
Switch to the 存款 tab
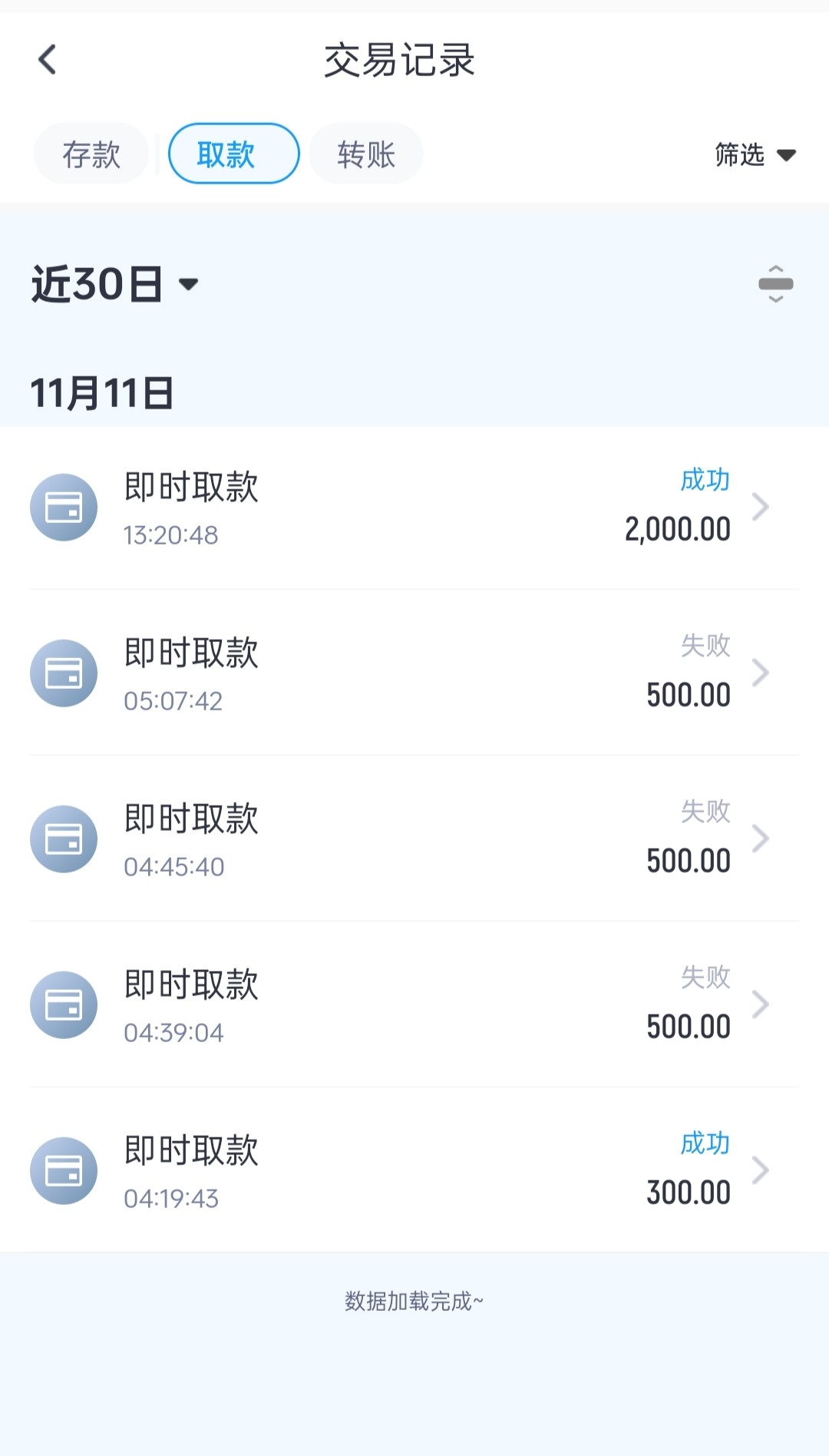[91, 154]
